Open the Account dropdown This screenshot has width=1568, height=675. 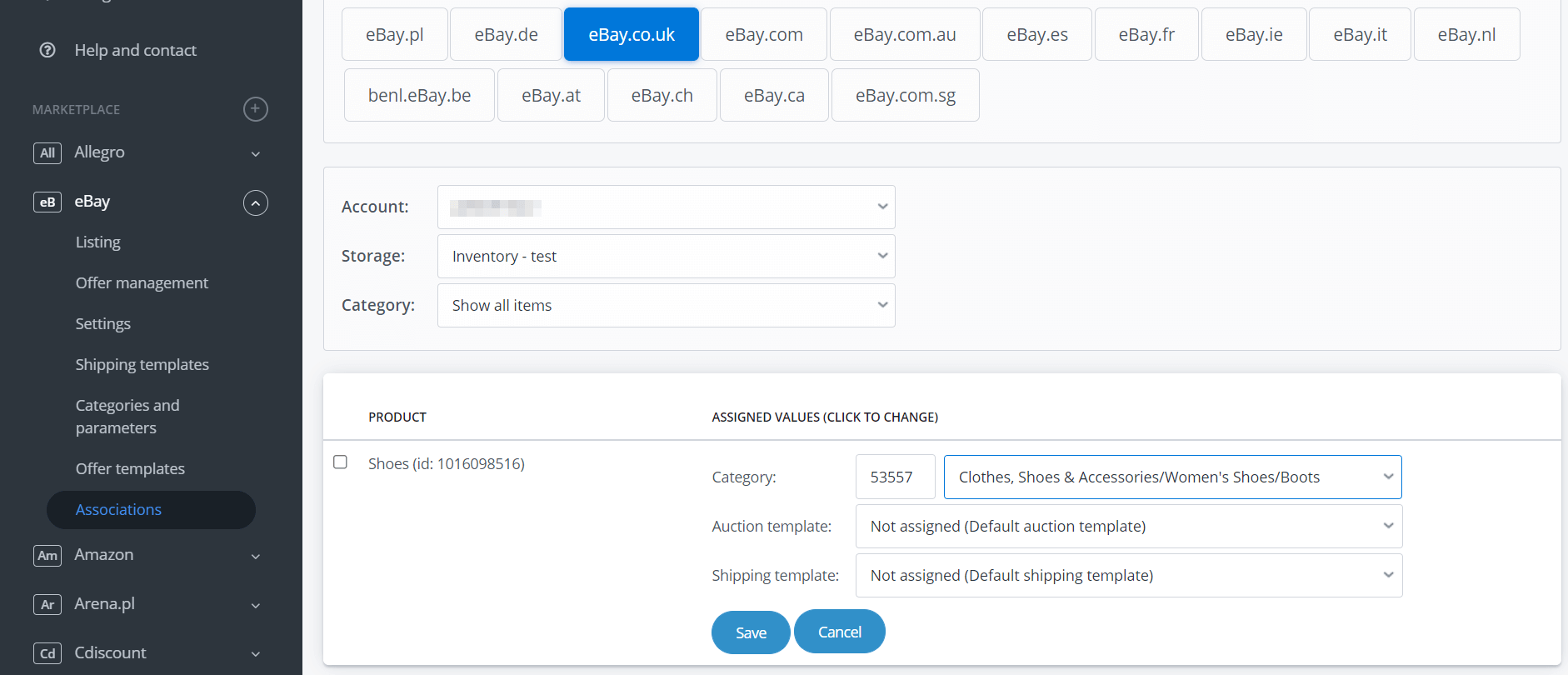[x=667, y=207]
